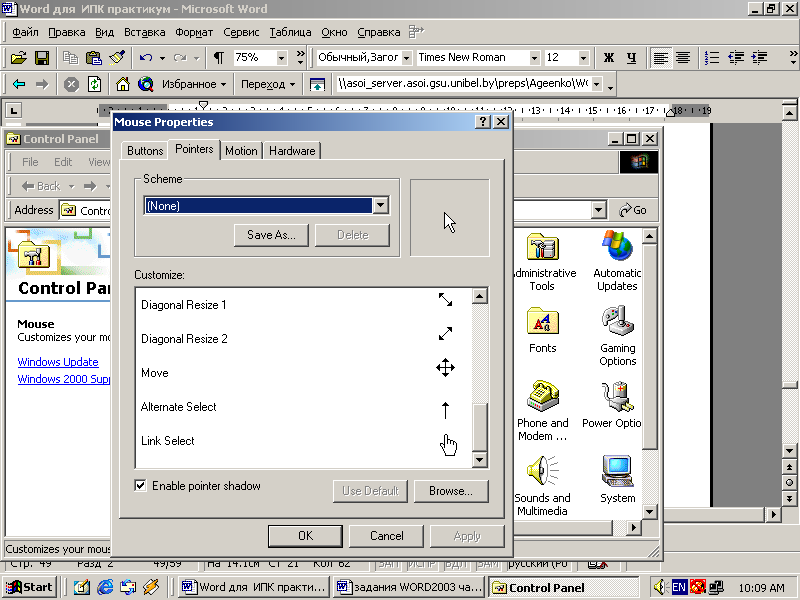The image size is (800, 600).
Task: Click the Increase Indent icon in Word
Action: point(759,58)
